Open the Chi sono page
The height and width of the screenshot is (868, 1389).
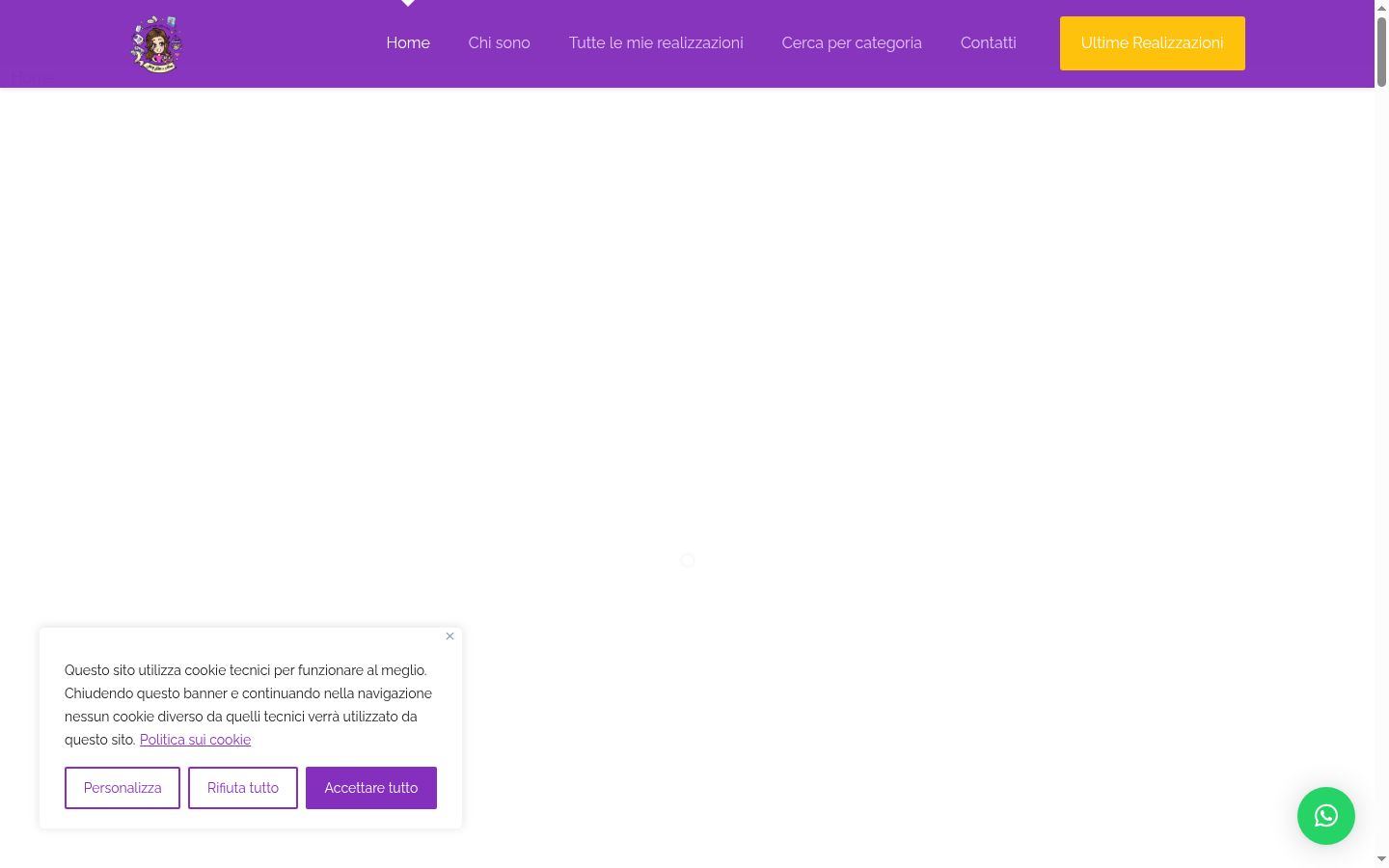point(499,43)
